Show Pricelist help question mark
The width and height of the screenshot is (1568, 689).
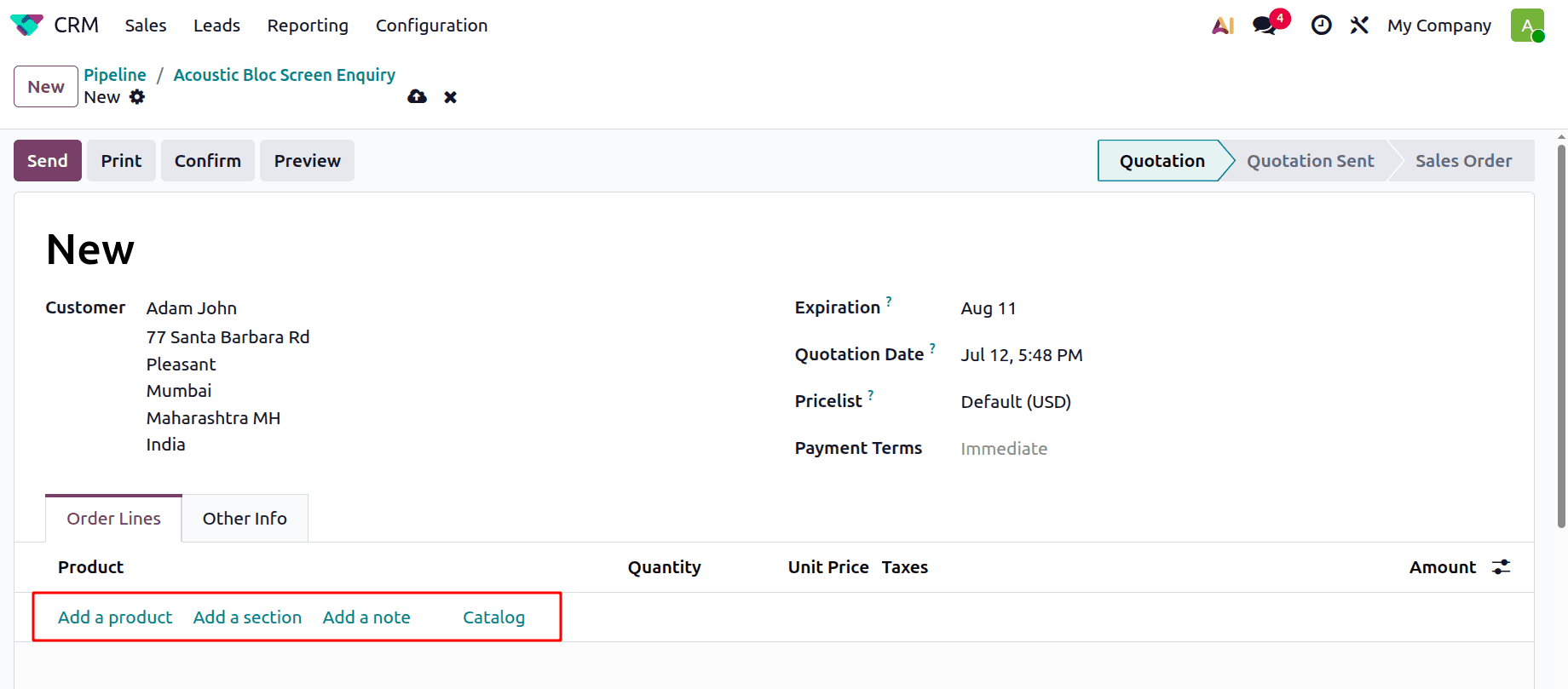[x=871, y=395]
